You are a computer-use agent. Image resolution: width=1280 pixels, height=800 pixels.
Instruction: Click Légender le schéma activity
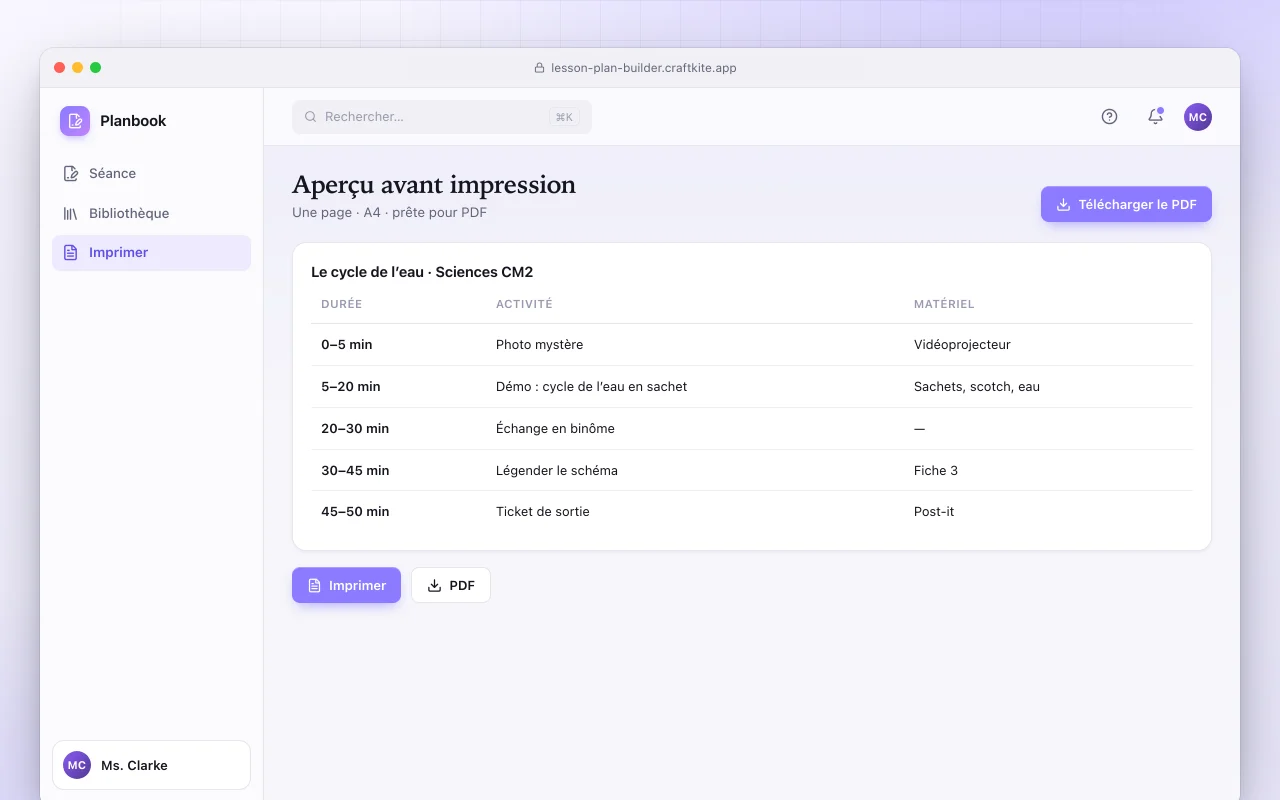click(x=557, y=471)
